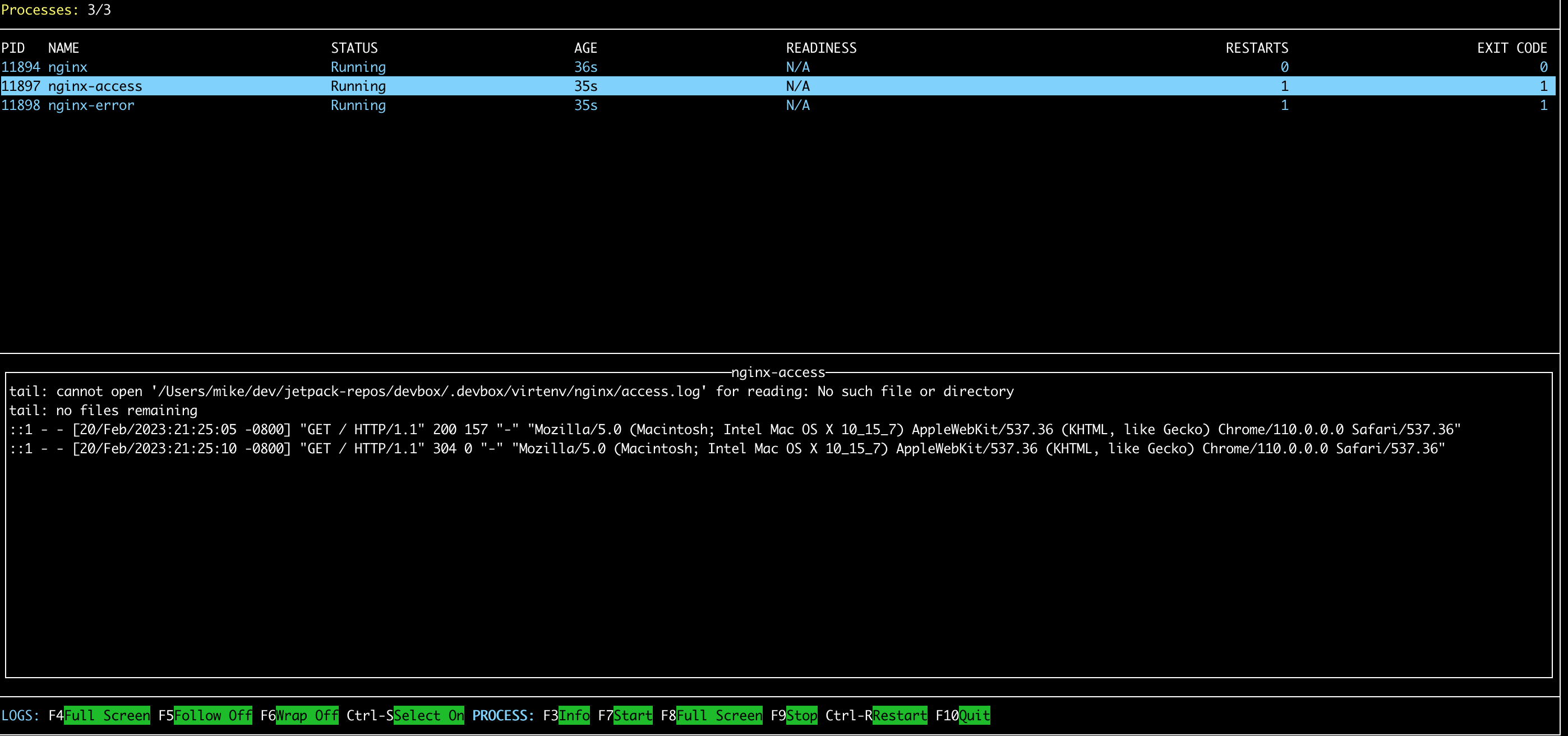Click the highlighted nginx-access process row
The image size is (1568, 736).
[x=95, y=86]
